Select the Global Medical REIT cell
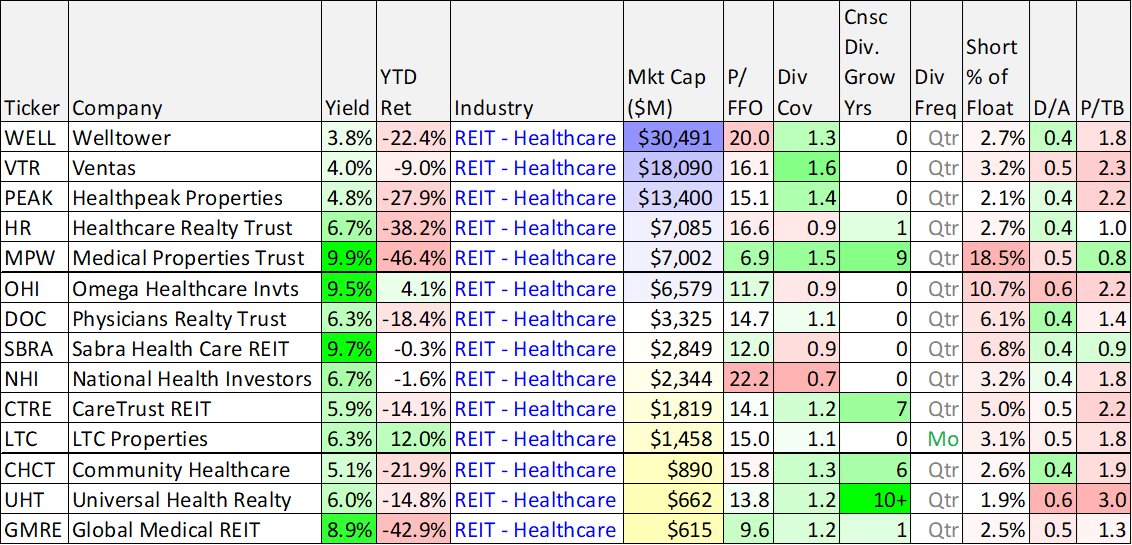Screen dimensions: 1132x545 [x=195, y=530]
